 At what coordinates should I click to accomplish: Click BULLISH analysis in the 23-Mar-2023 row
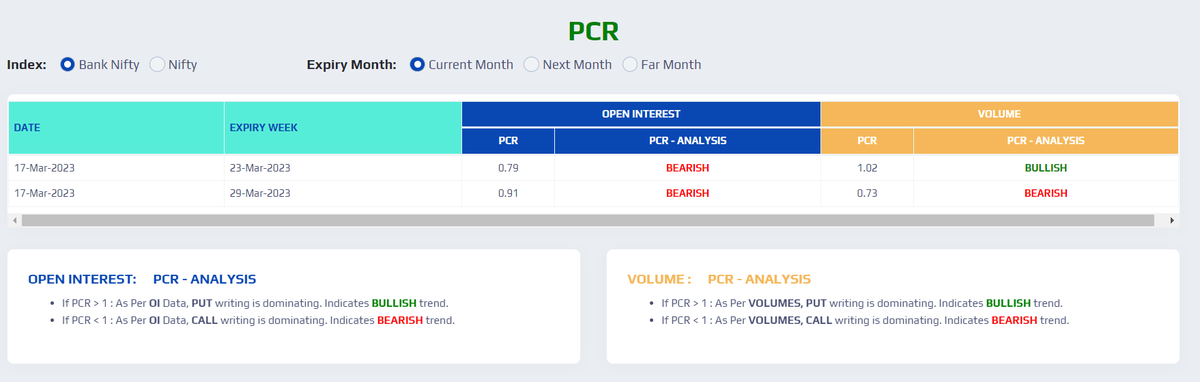point(1046,168)
